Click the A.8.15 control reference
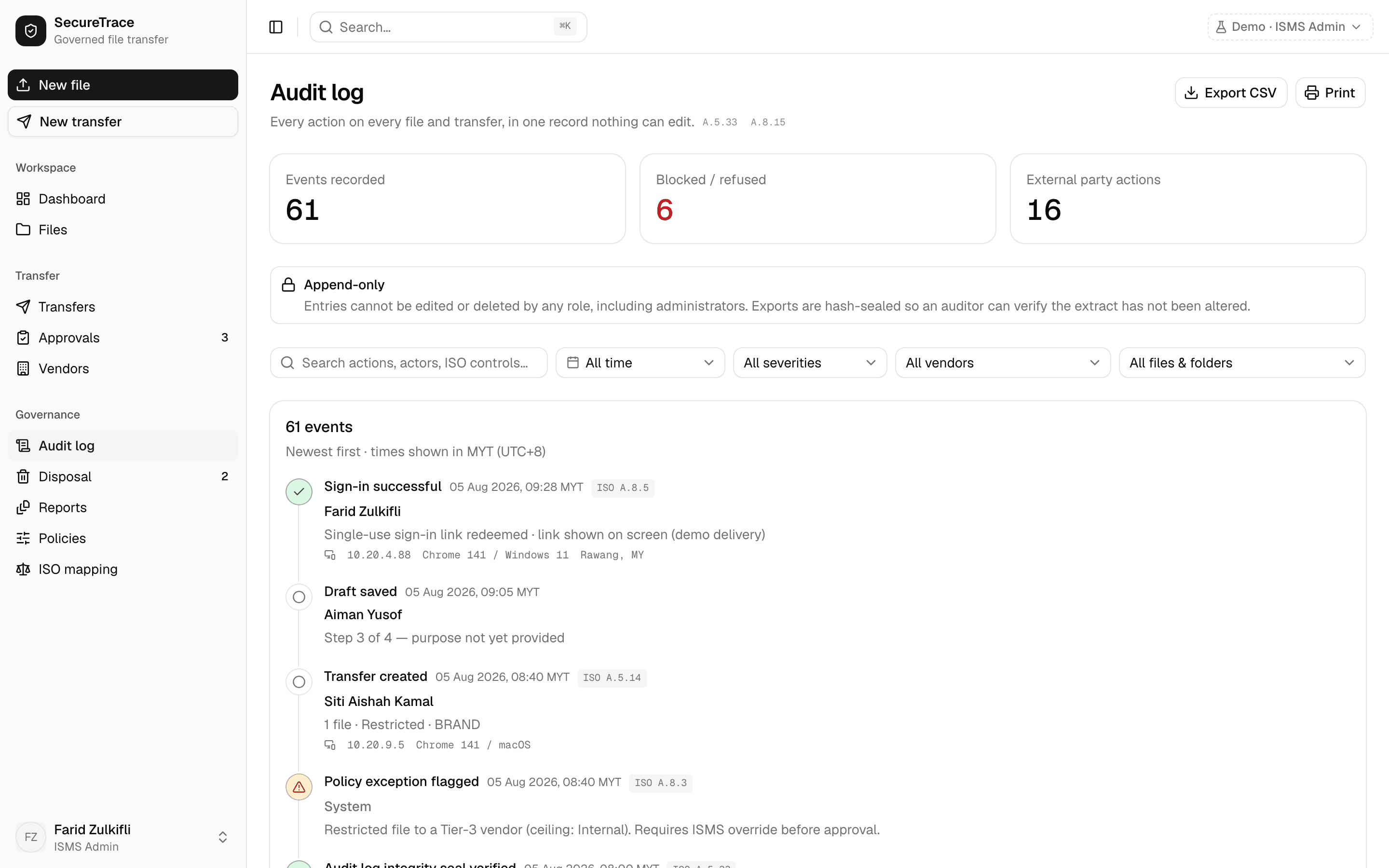The height and width of the screenshot is (868, 1389). (768, 122)
